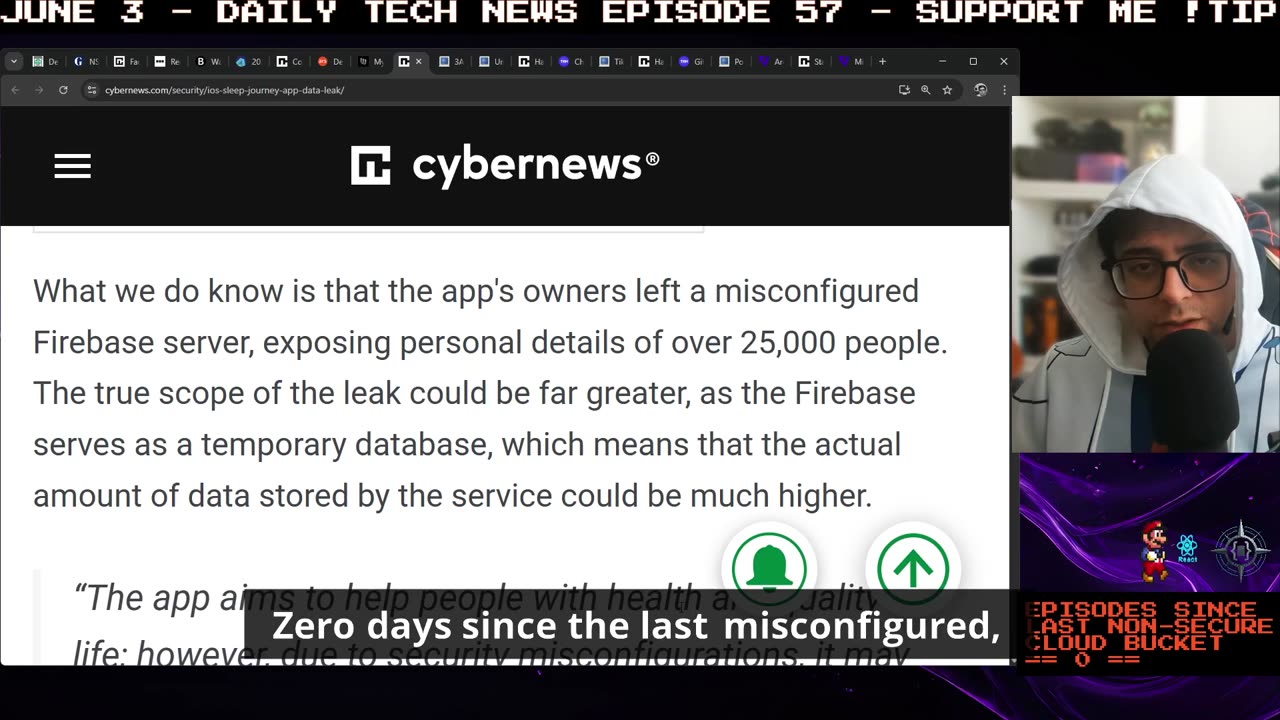Click the Cybernews logo link
This screenshot has height=720, width=1280.
click(505, 165)
